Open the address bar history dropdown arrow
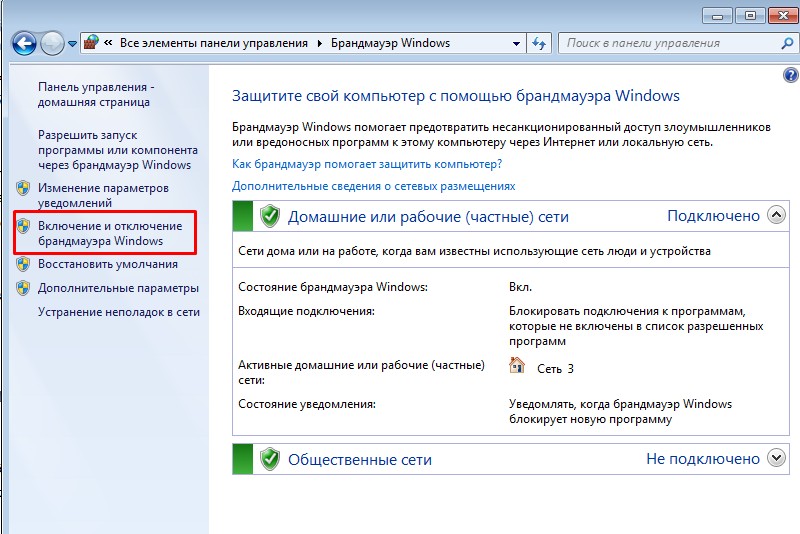This screenshot has width=800, height=534. click(516, 44)
